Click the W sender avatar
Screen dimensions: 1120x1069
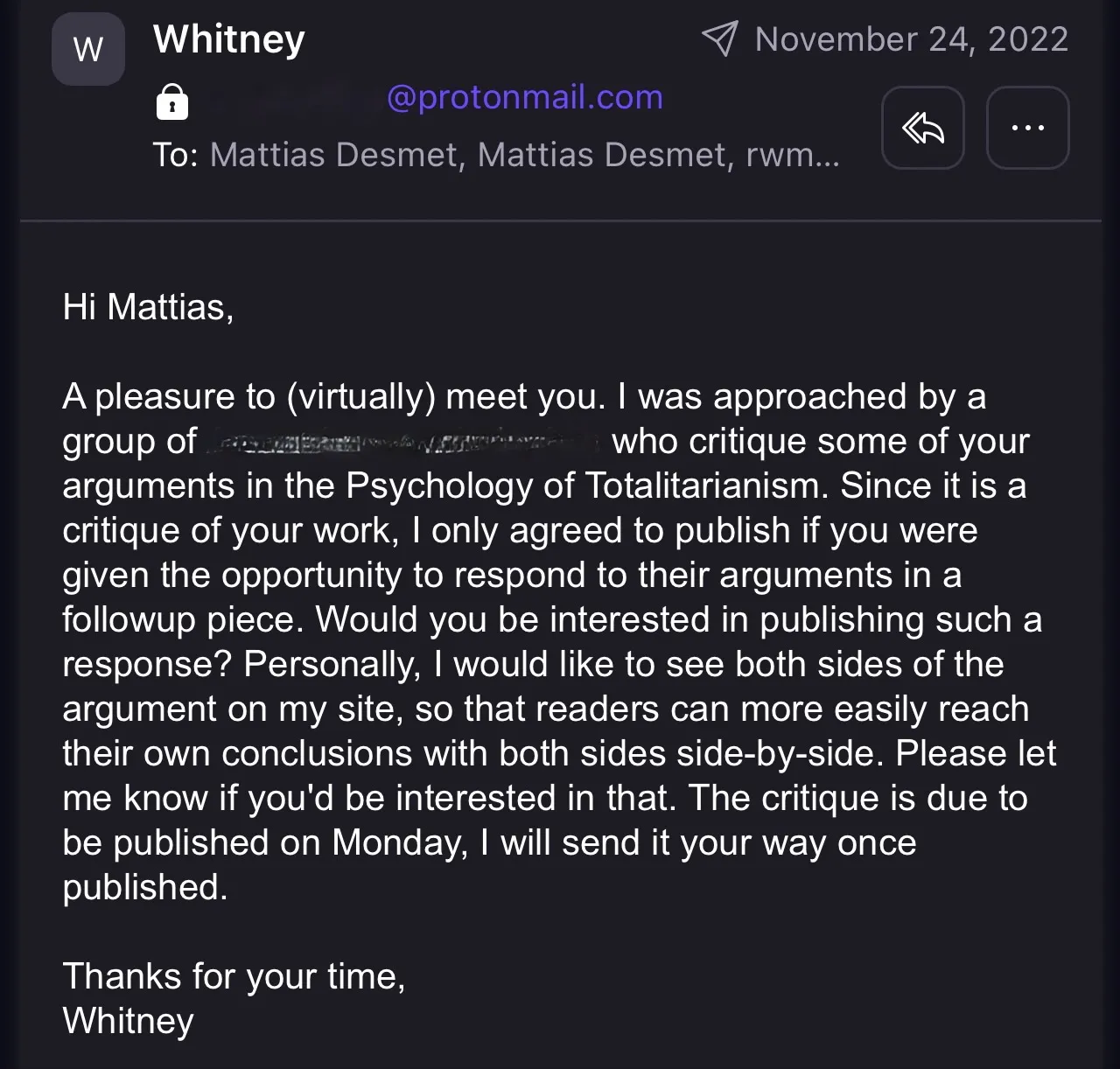pos(88,49)
